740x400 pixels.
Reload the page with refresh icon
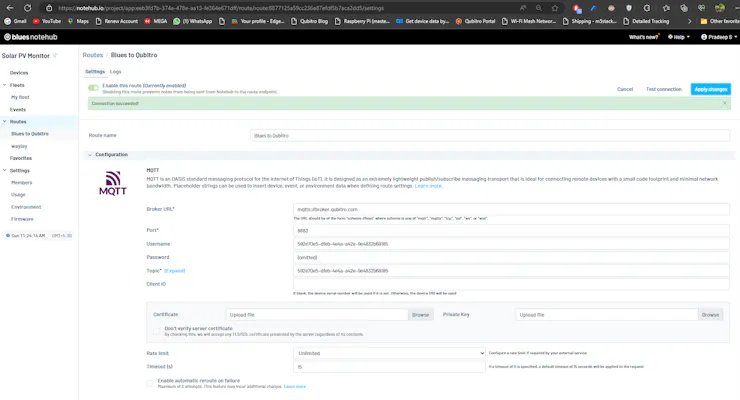pyautogui.click(x=27, y=8)
